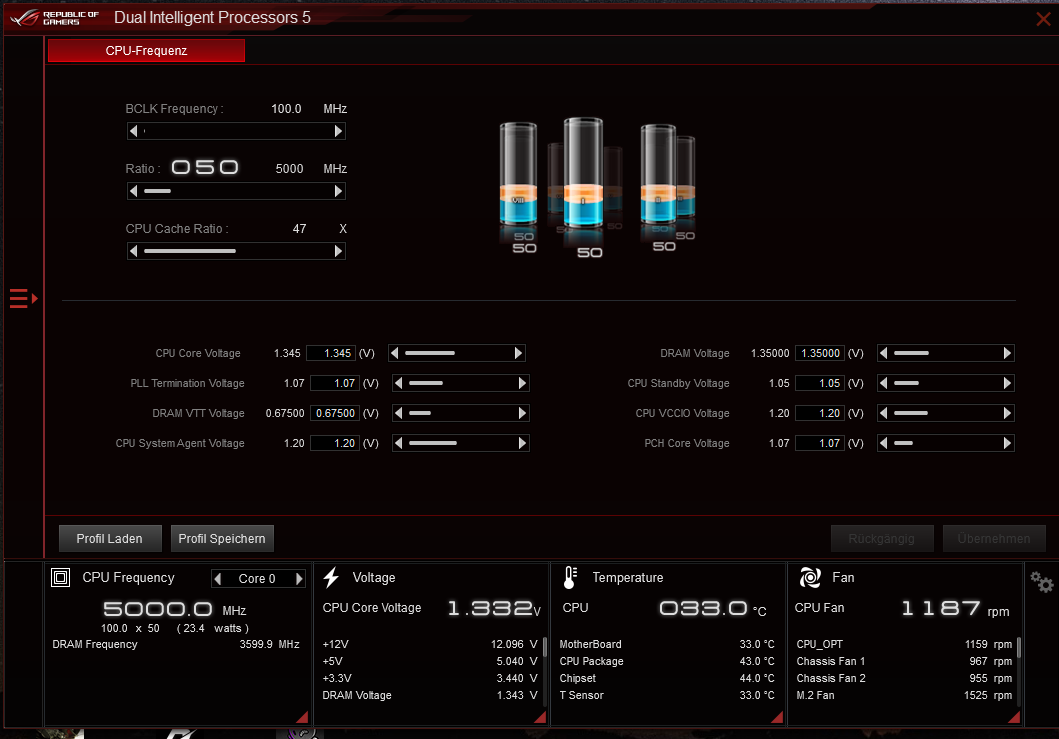Expand the Fan panel corner triangle
The width and height of the screenshot is (1059, 739).
click(x=1014, y=717)
